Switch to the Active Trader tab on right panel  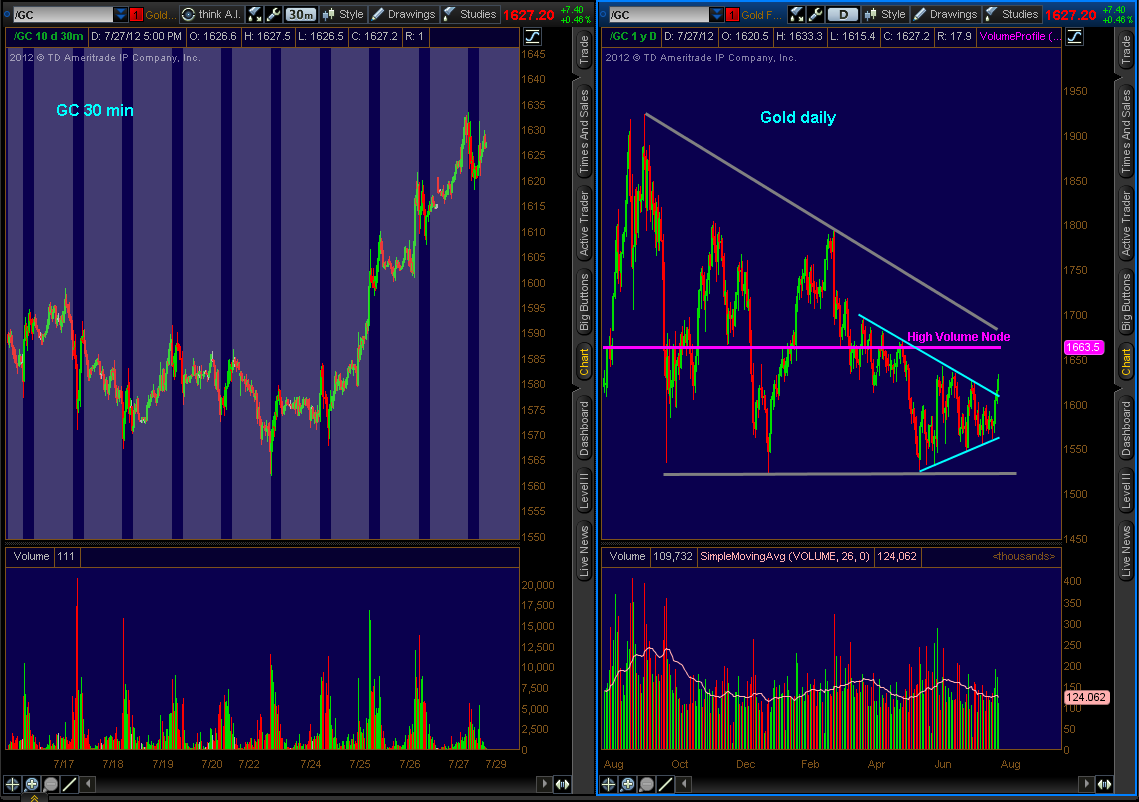pyautogui.click(x=1126, y=226)
